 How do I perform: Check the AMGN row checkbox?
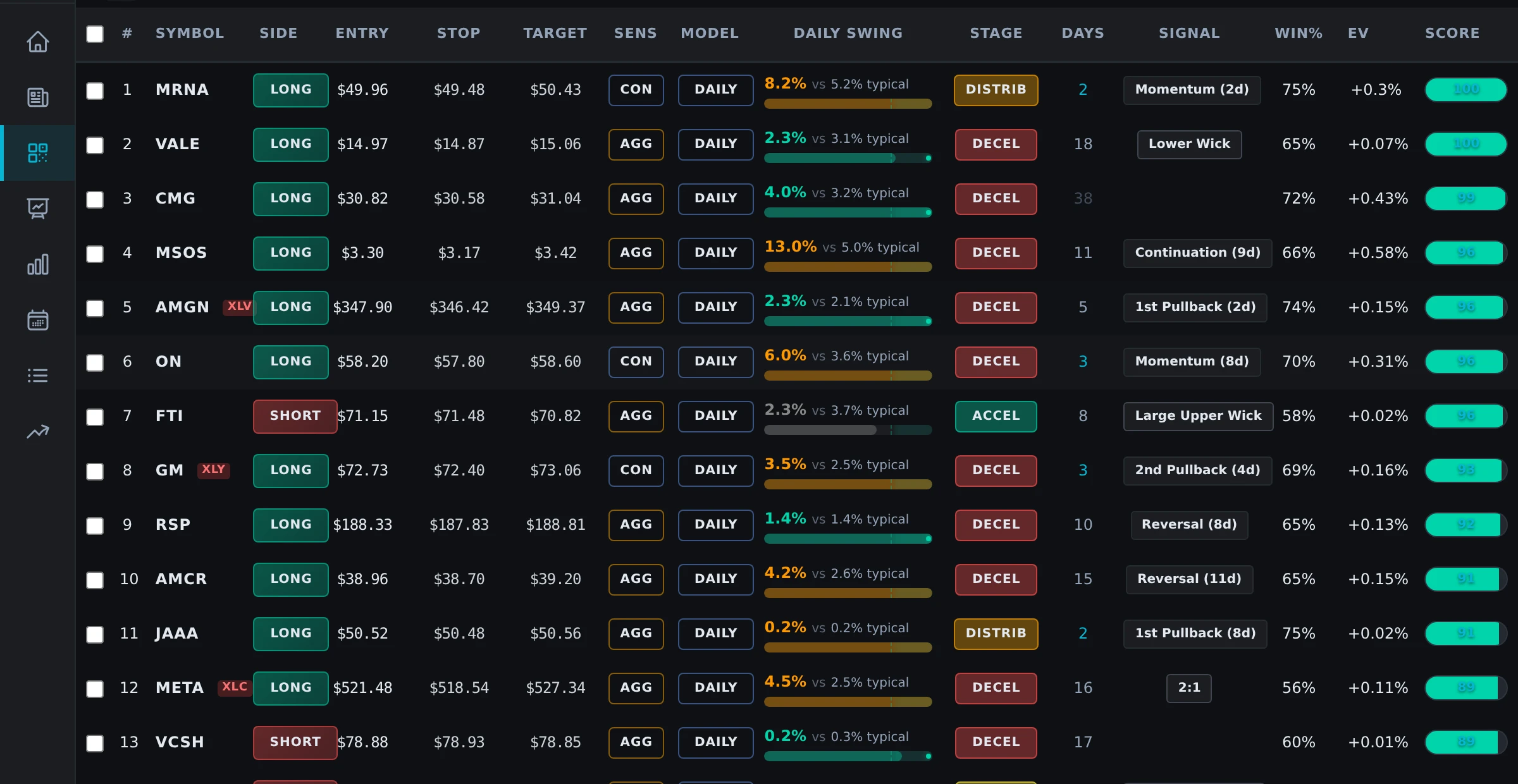[95, 308]
